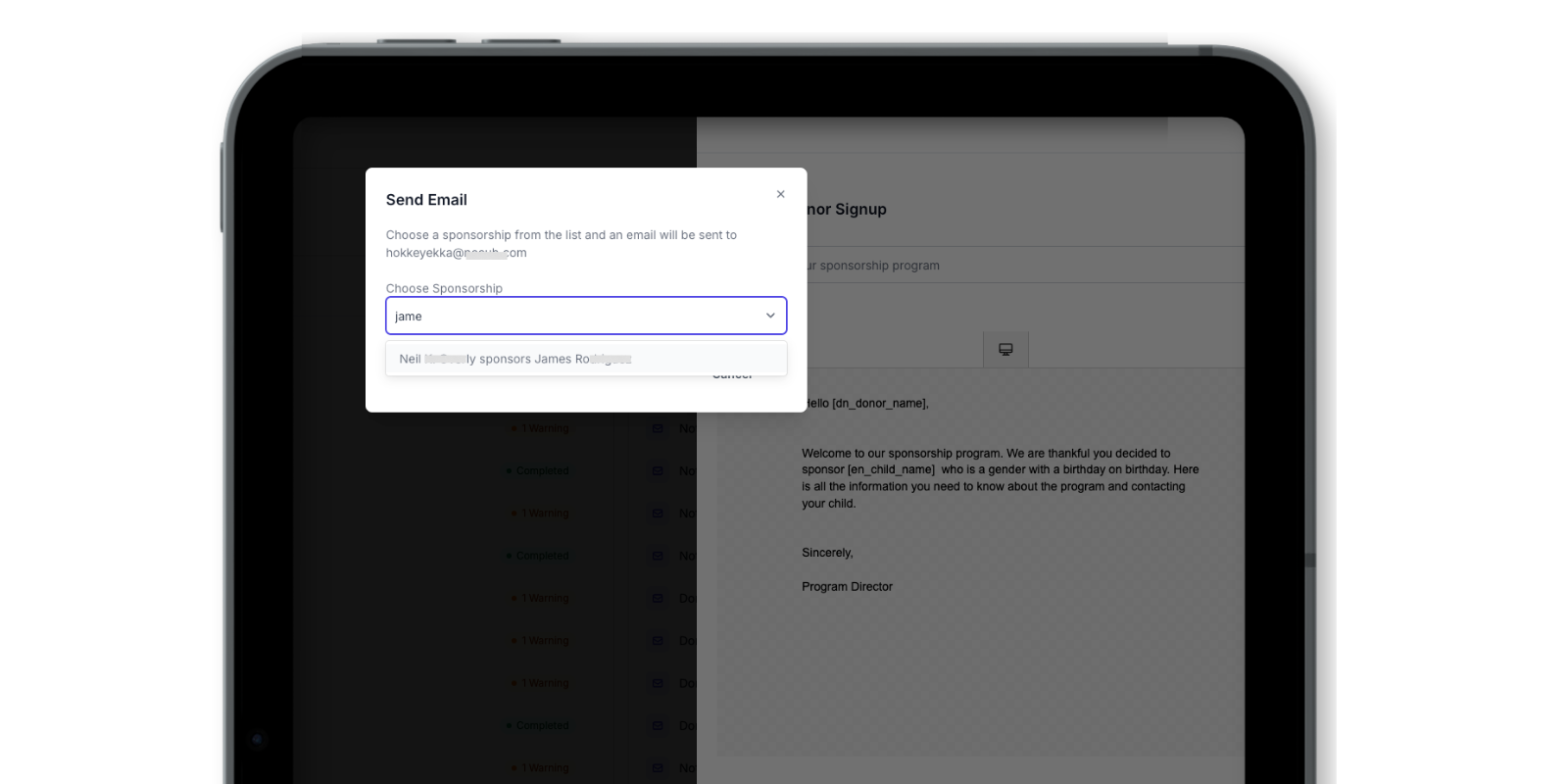
Task: Click the 'Signup' heading in background panel
Action: (860, 209)
